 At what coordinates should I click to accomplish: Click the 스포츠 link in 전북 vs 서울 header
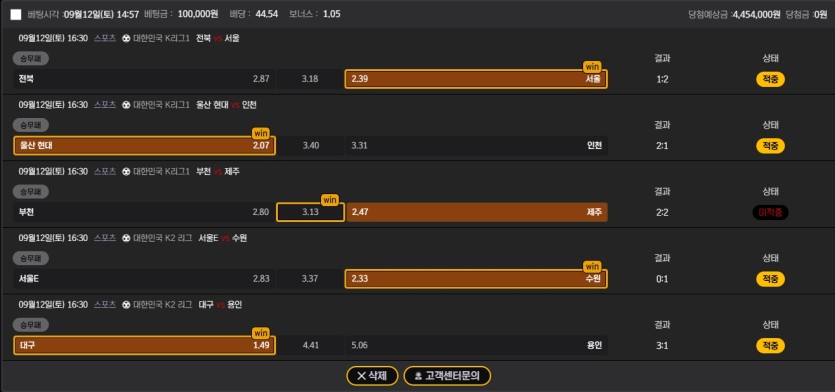pyautogui.click(x=105, y=38)
